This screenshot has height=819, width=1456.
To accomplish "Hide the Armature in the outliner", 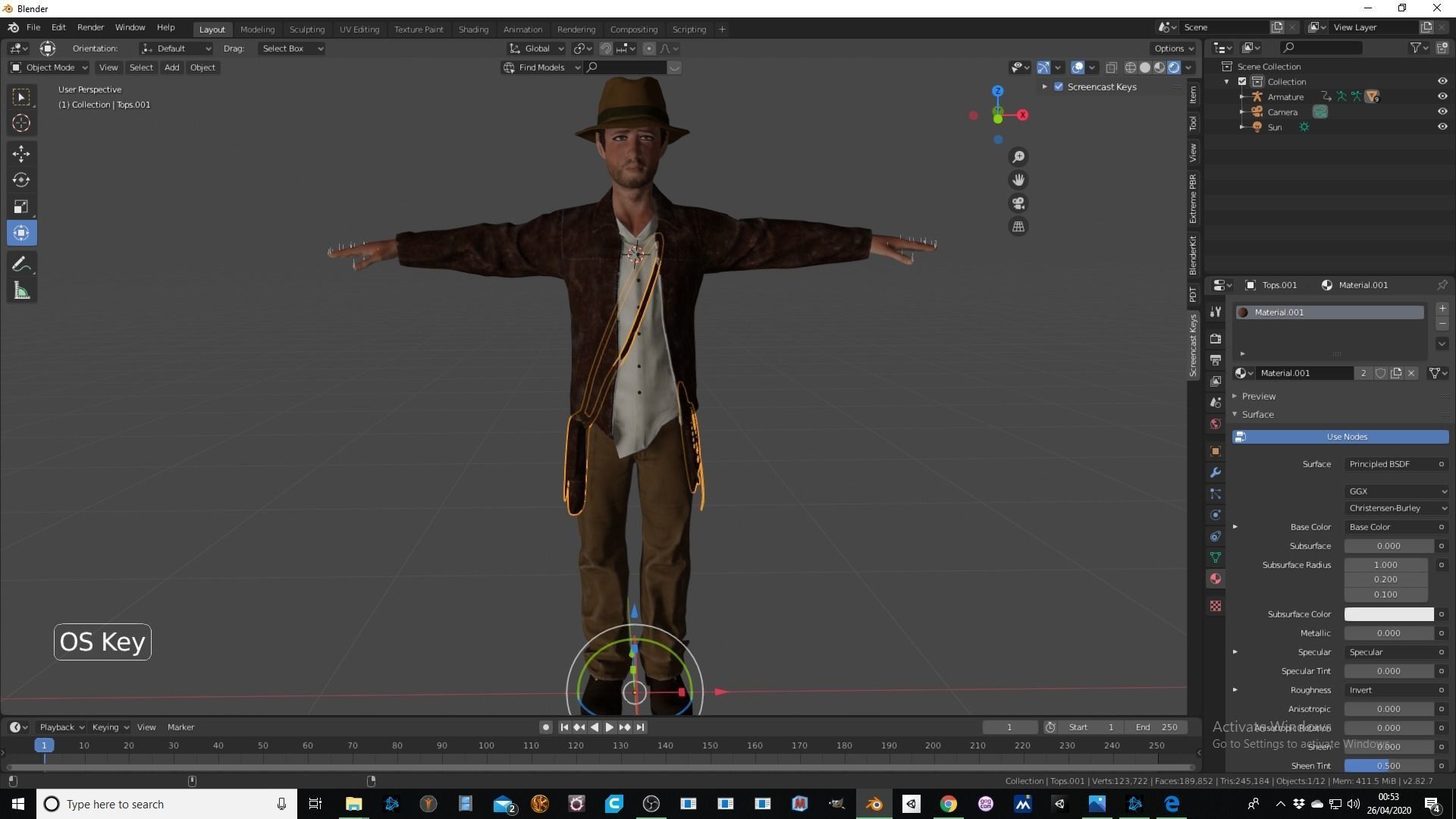I will tap(1442, 96).
